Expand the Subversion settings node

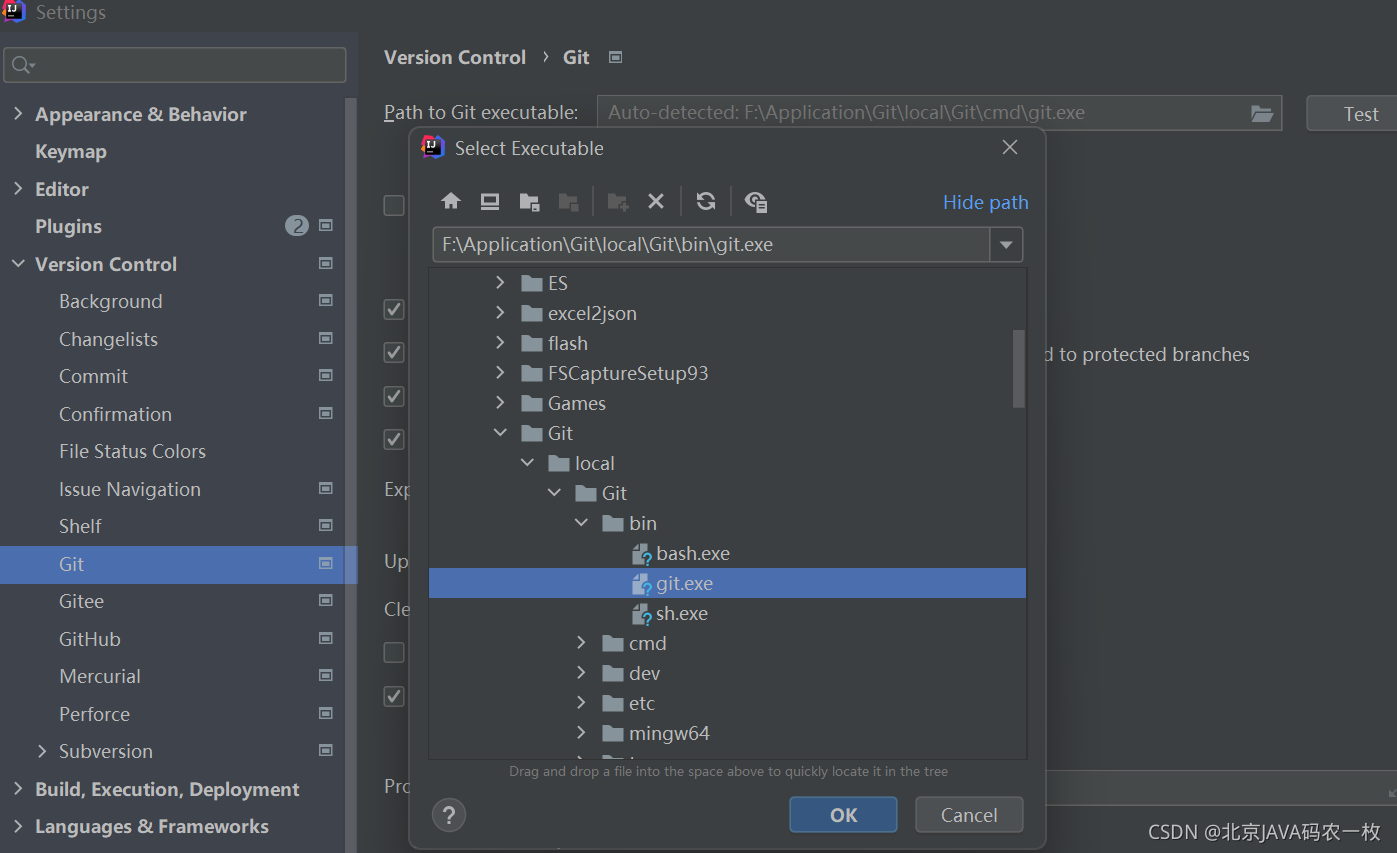point(42,751)
